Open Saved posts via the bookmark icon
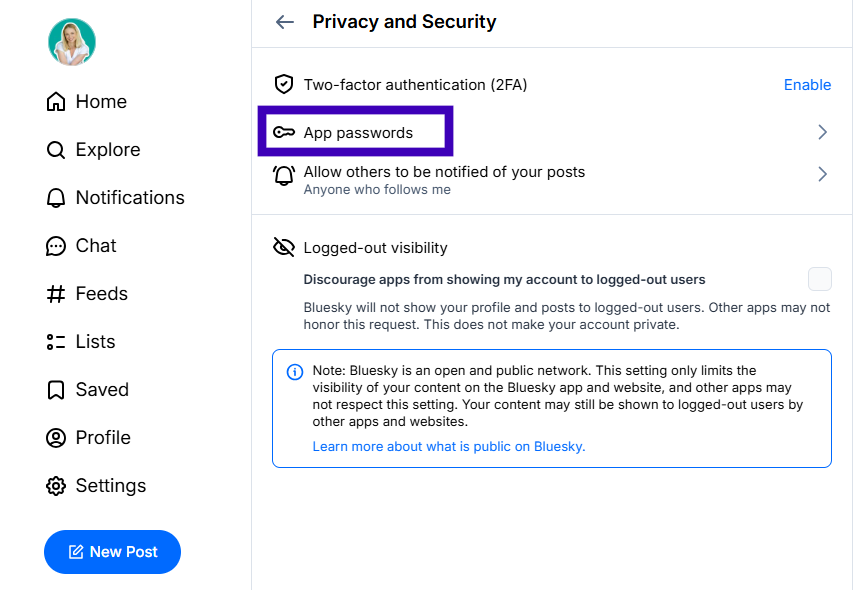 click(55, 389)
